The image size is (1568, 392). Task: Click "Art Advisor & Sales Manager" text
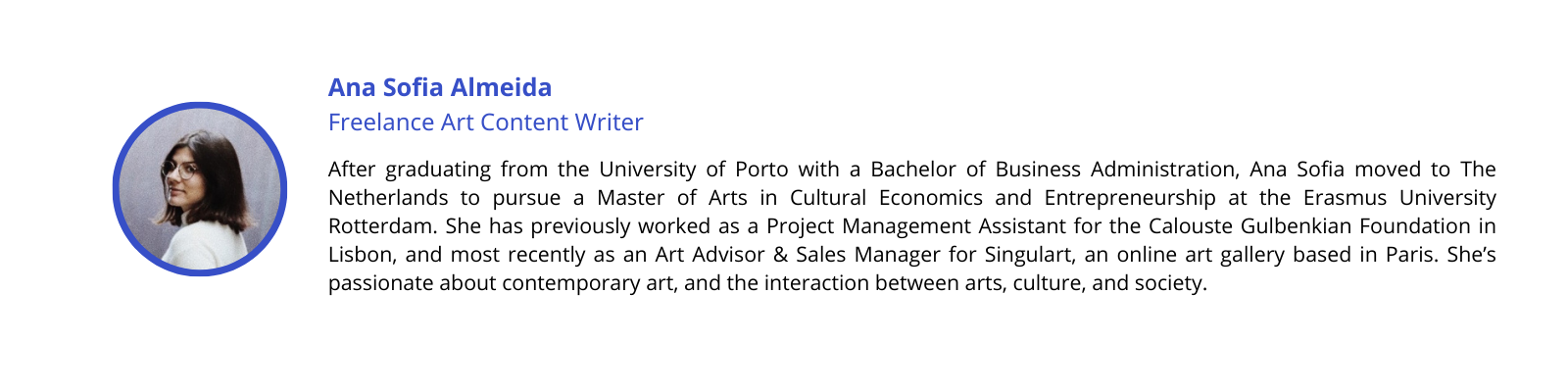[797, 255]
